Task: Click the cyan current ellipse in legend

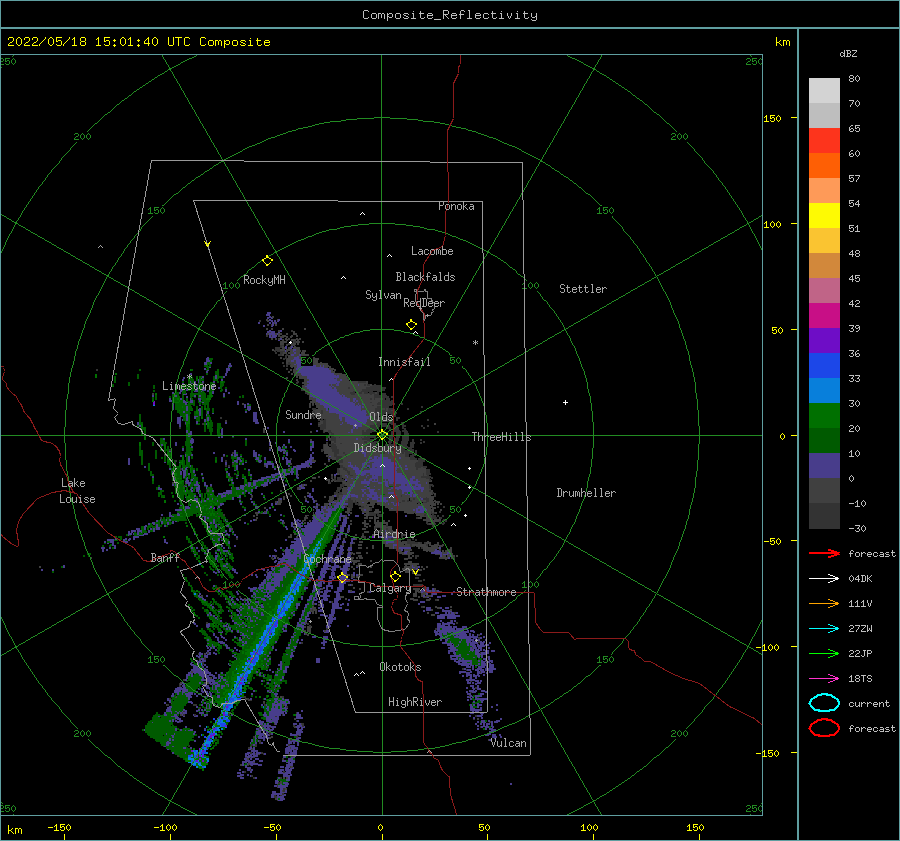Action: pos(824,703)
